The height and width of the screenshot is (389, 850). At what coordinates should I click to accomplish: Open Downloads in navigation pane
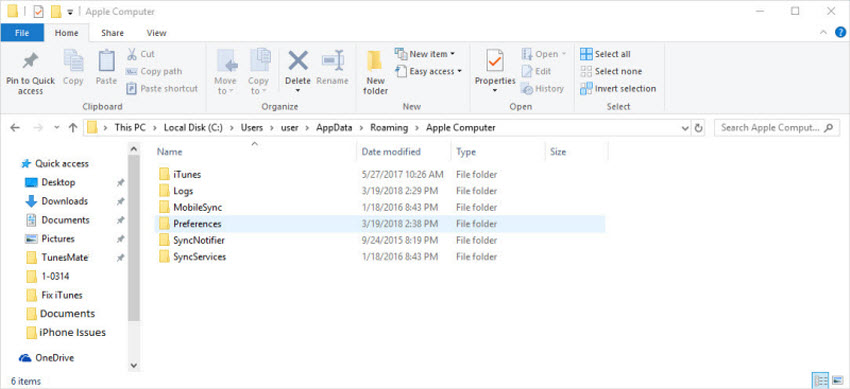pos(57,201)
